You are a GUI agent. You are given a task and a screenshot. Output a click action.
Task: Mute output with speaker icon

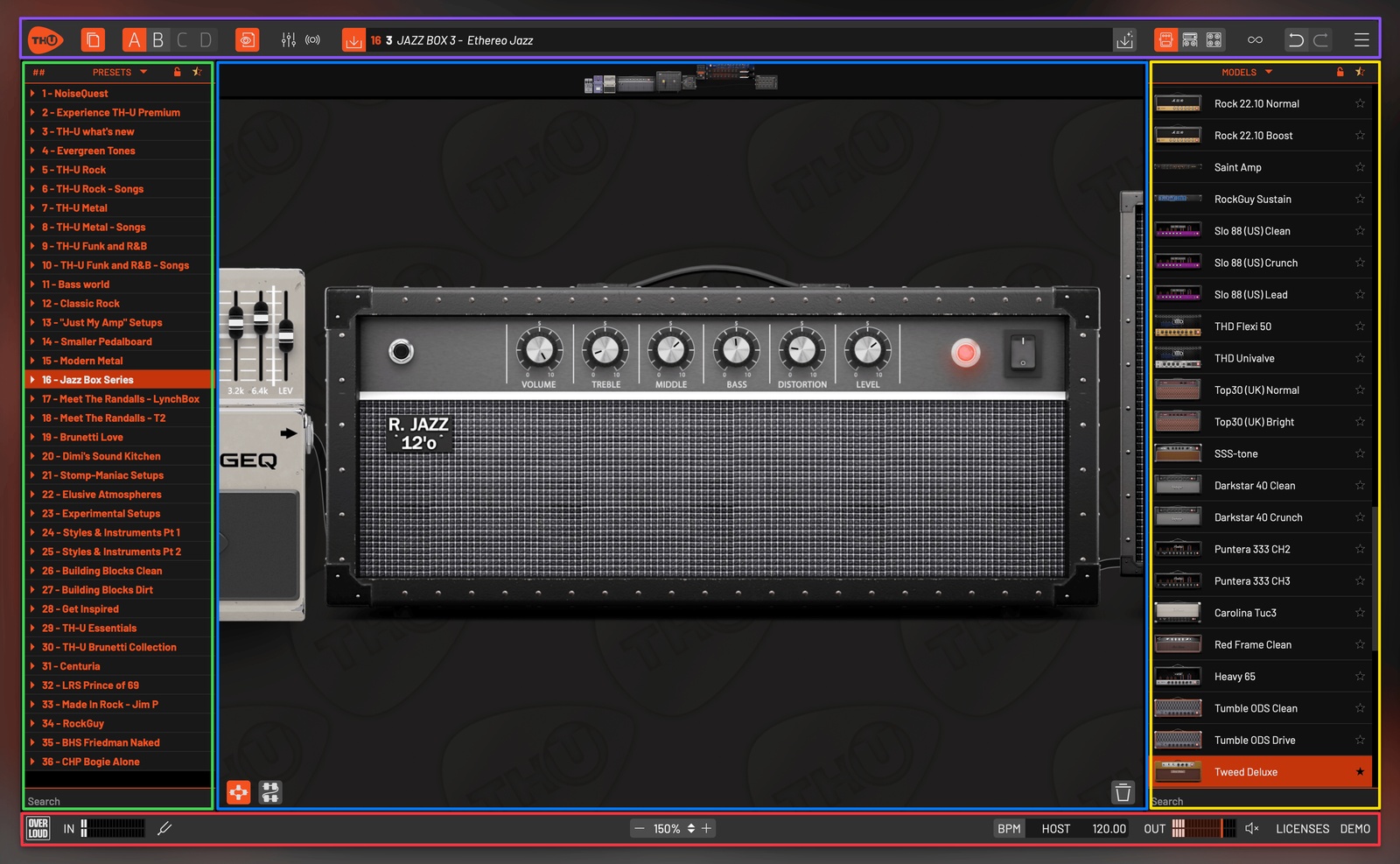click(x=1252, y=828)
